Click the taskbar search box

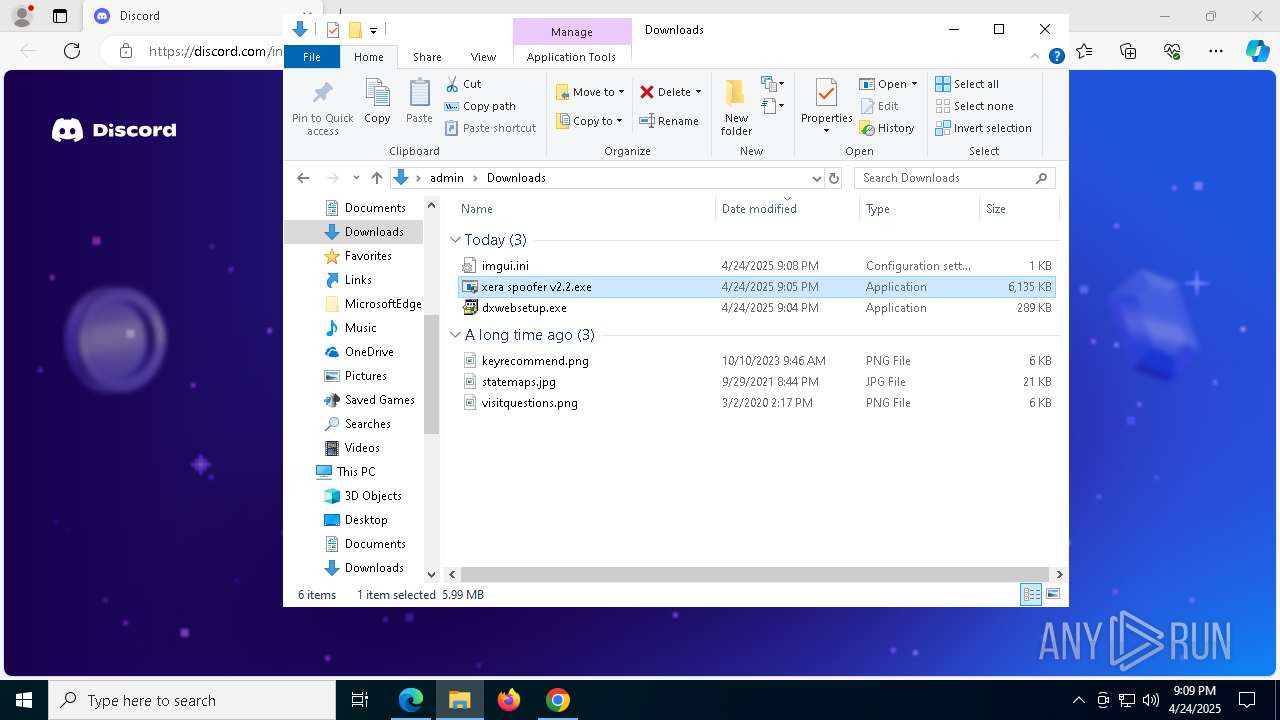coord(192,700)
